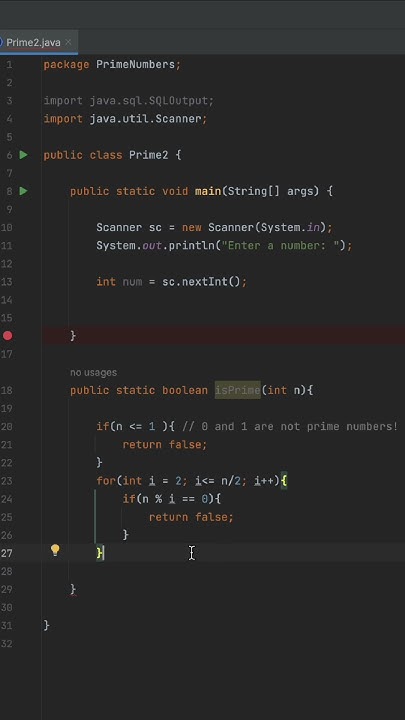Run the Prime2 class with the gutter arrow
The height and width of the screenshot is (720, 405).
(x=23, y=155)
